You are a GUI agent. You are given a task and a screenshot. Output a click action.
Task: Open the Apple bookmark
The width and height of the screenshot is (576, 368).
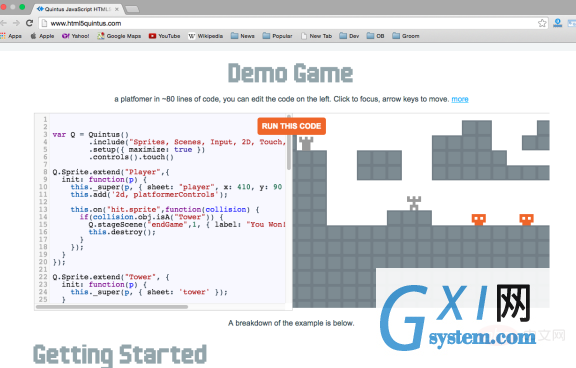pos(42,36)
